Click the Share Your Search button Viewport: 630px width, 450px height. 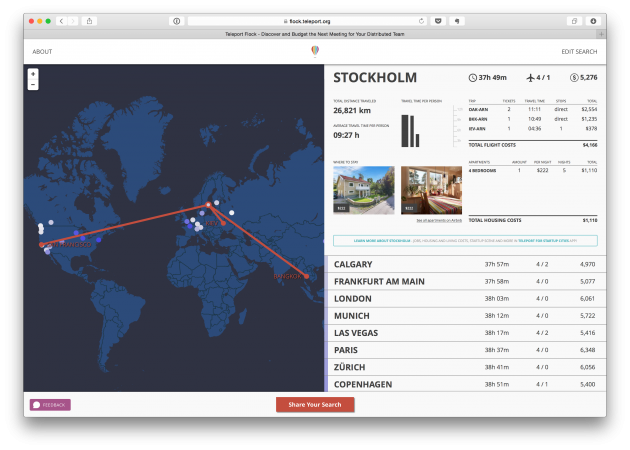click(x=315, y=404)
